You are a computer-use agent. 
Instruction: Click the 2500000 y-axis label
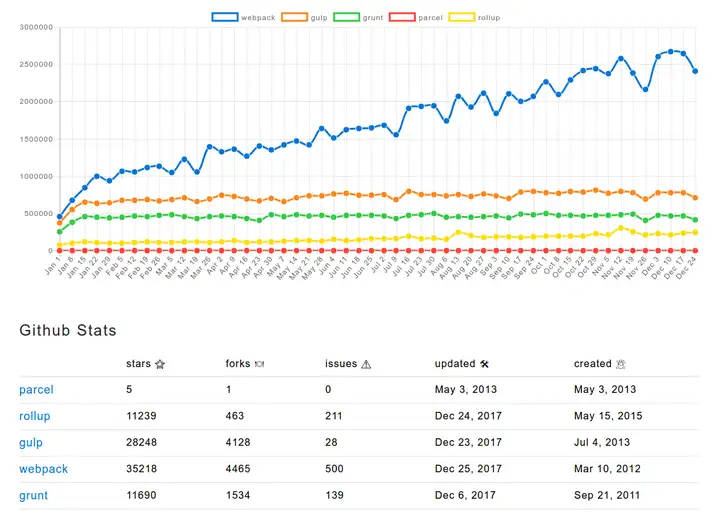[x=36, y=64]
